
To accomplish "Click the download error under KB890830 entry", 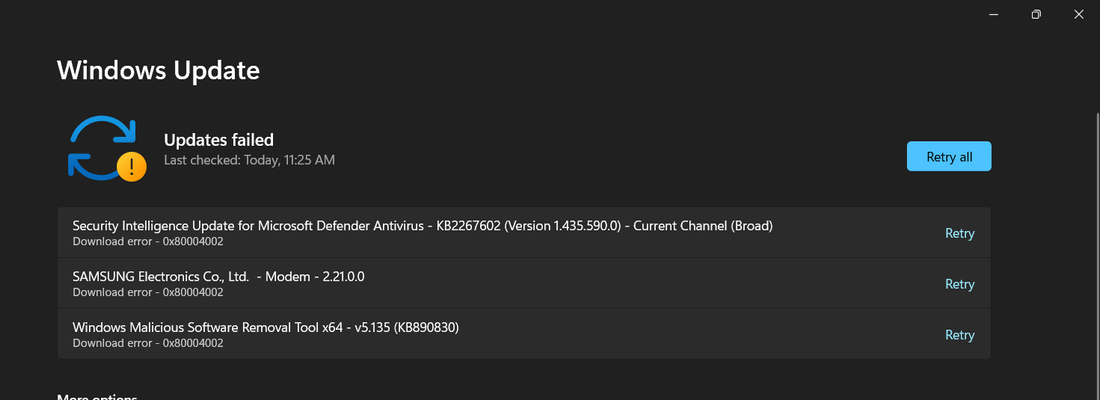I will [x=148, y=343].
